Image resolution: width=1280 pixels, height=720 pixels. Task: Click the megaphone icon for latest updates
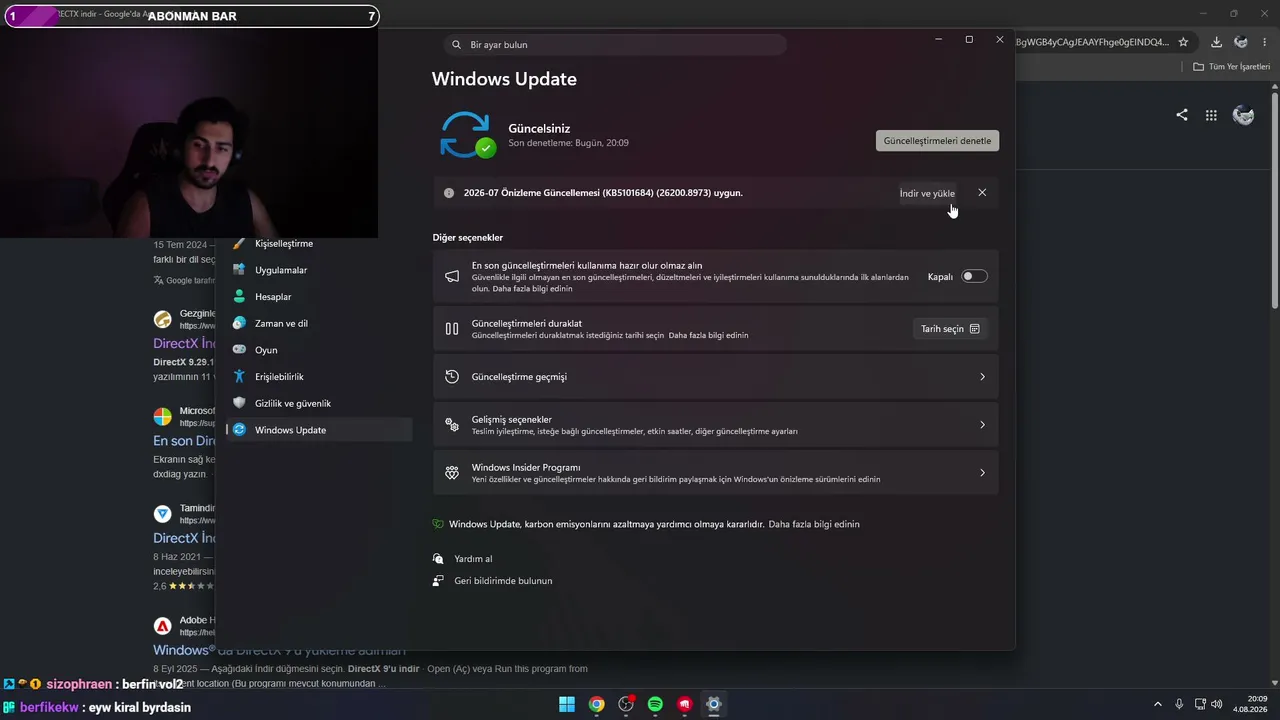pyautogui.click(x=452, y=276)
